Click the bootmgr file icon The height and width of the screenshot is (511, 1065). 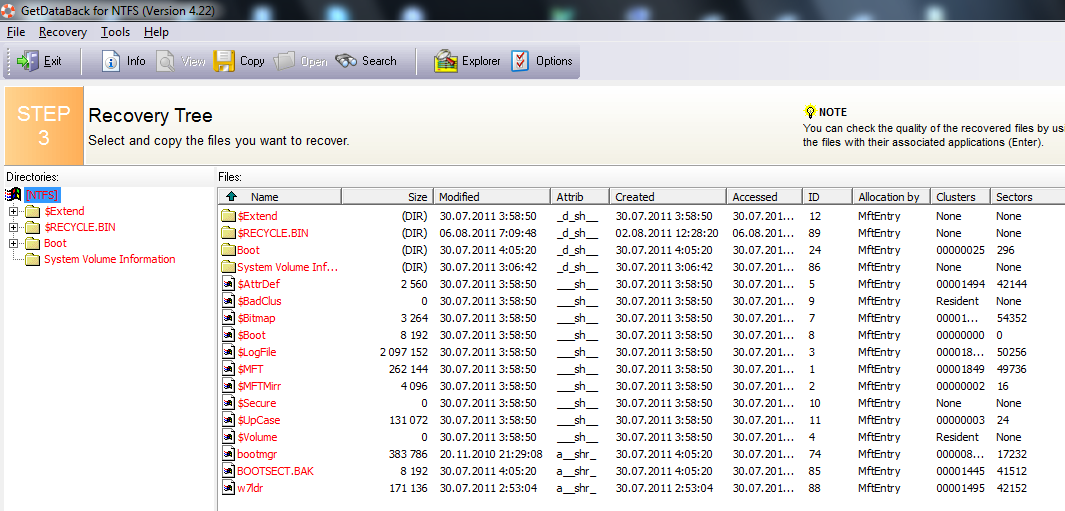tap(229, 454)
